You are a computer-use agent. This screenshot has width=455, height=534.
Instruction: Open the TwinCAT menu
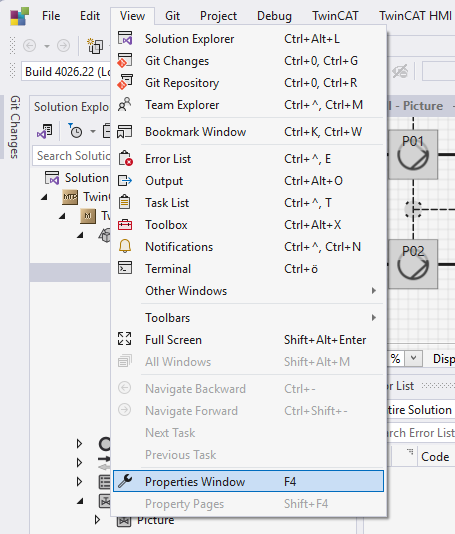(x=335, y=16)
